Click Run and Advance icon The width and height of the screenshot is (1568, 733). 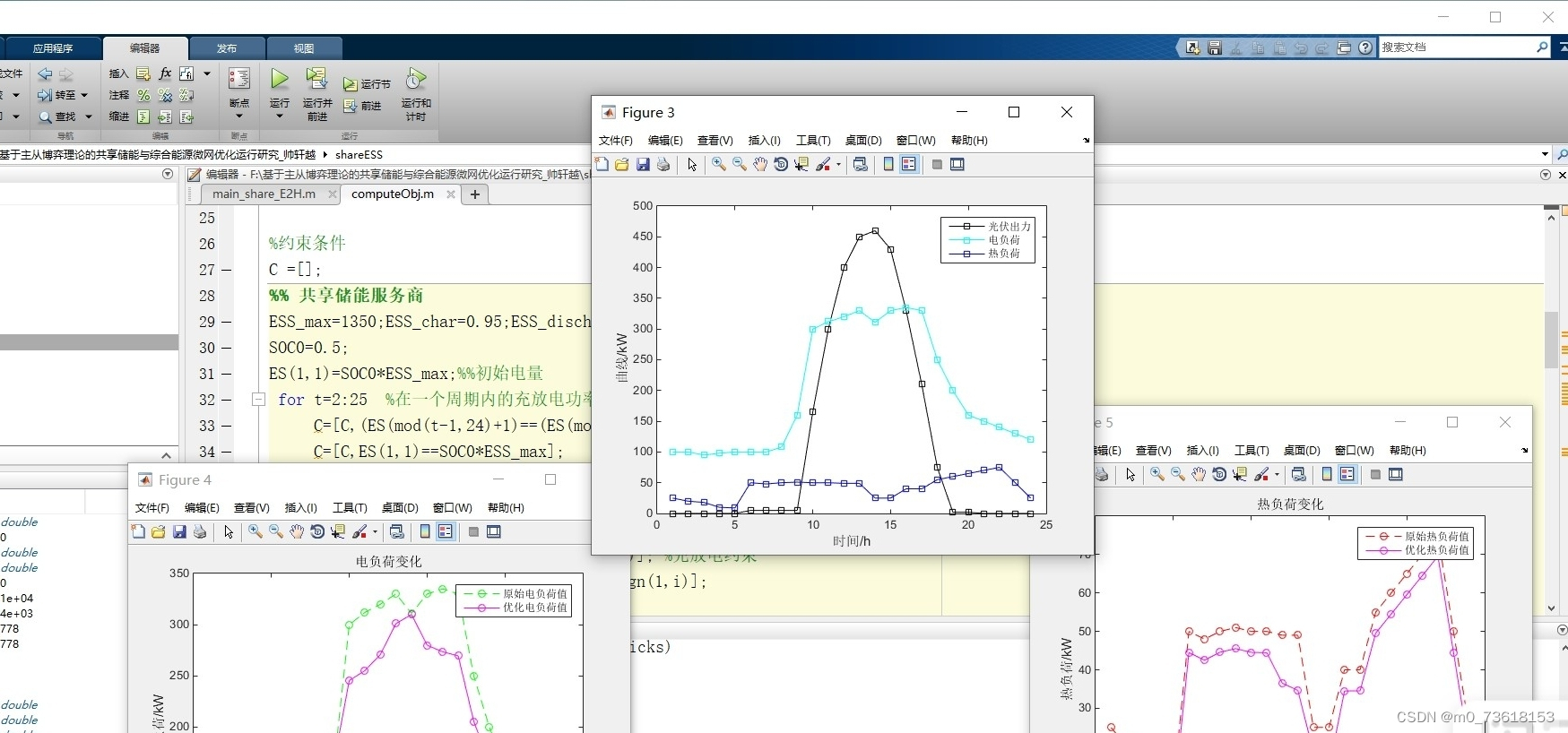tap(316, 79)
